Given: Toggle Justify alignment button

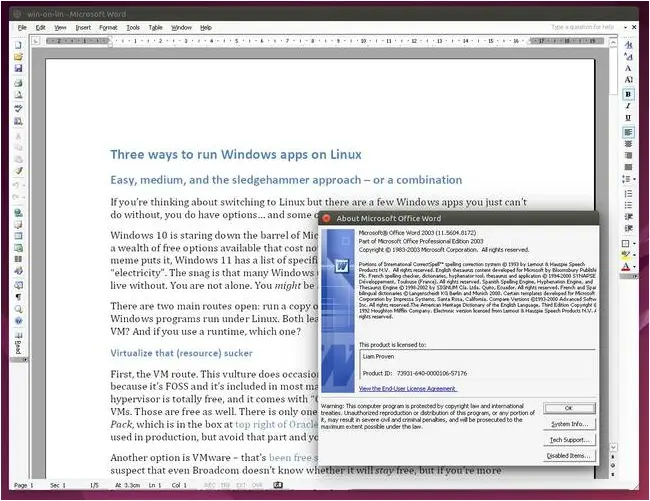Looking at the screenshot, I should (628, 167).
